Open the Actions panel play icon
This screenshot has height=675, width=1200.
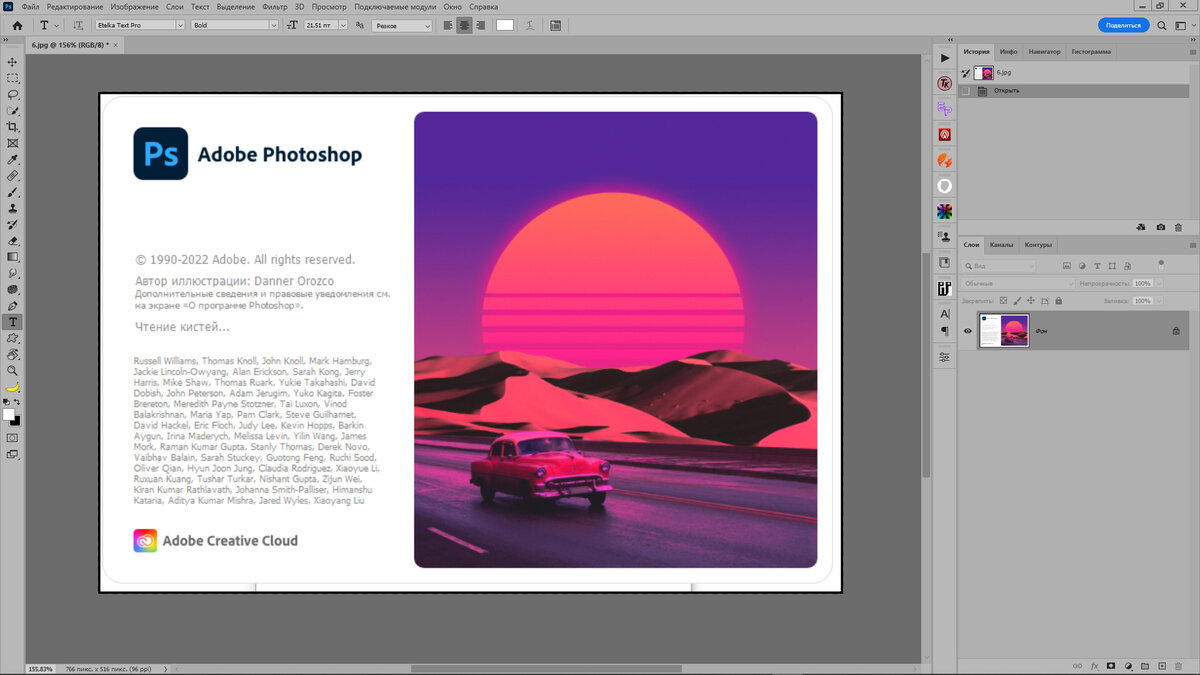(945, 58)
